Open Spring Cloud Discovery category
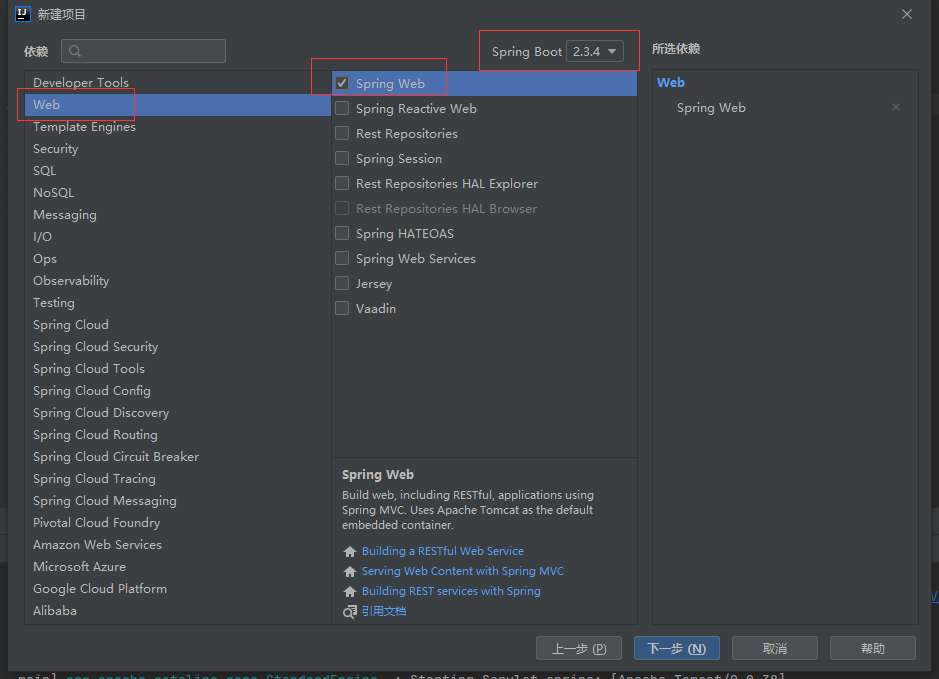The image size is (939, 679). click(178, 413)
